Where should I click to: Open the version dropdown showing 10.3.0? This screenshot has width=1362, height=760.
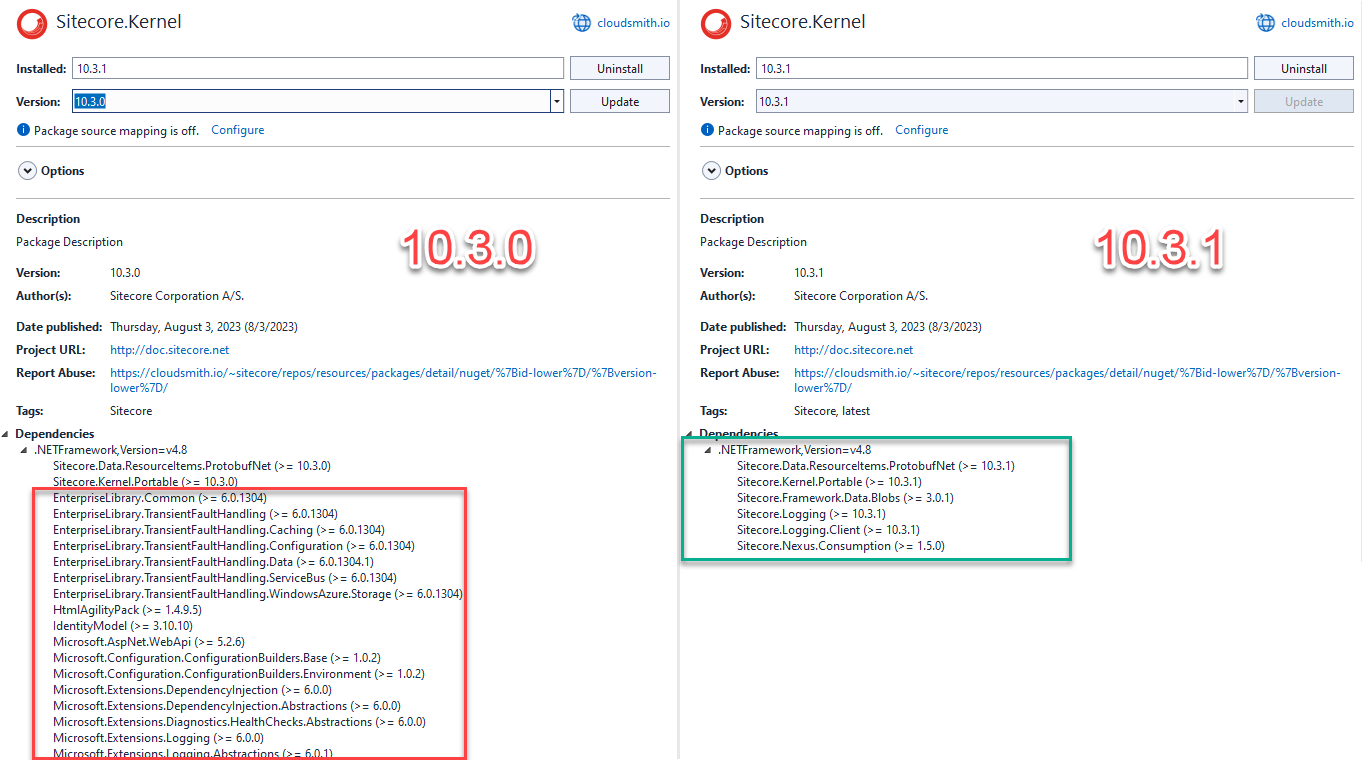pyautogui.click(x=557, y=101)
